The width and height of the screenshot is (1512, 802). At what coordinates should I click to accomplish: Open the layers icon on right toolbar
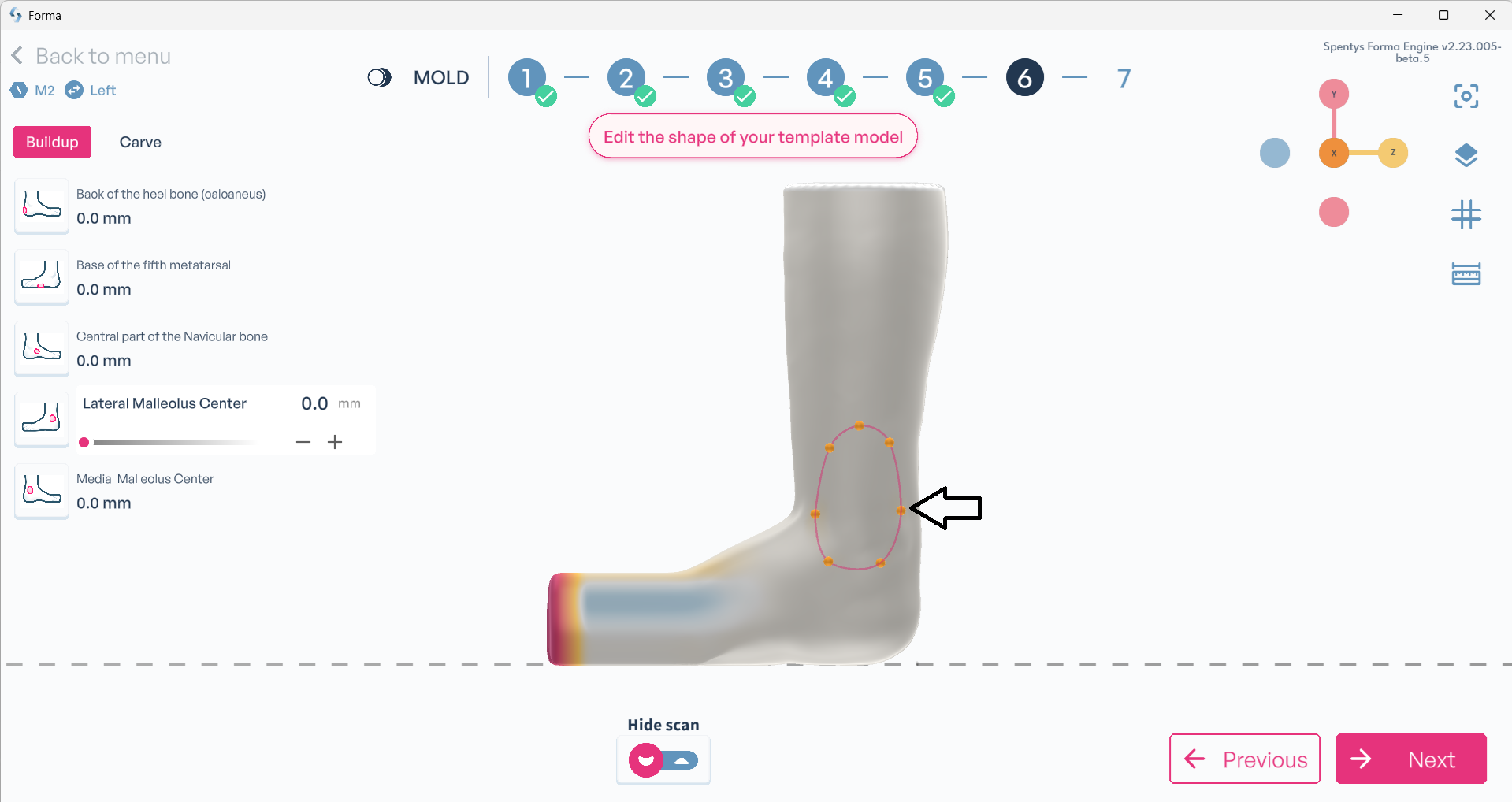tap(1466, 155)
